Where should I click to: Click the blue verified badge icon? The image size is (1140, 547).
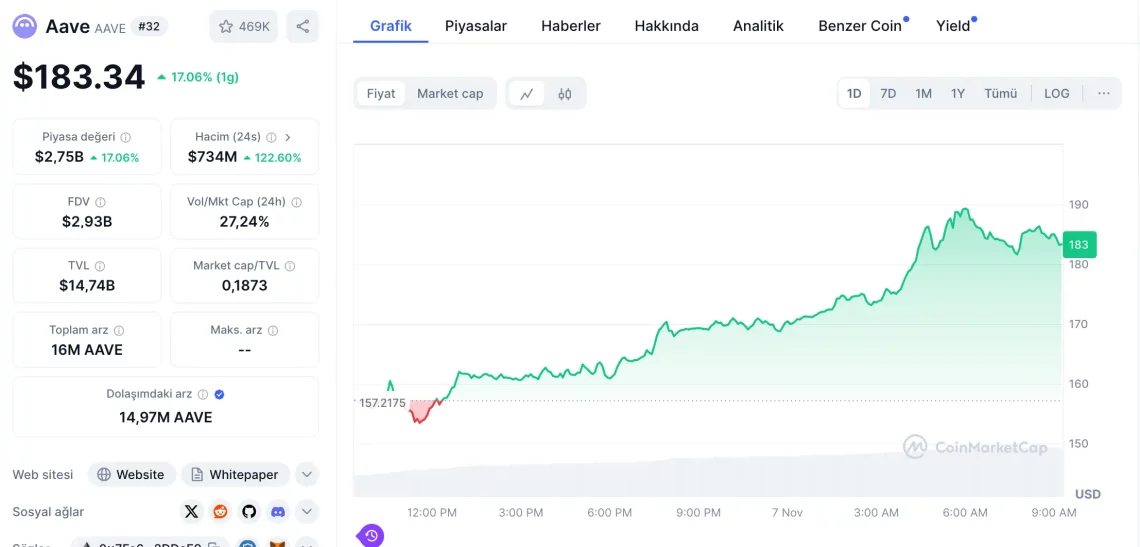pos(220,394)
